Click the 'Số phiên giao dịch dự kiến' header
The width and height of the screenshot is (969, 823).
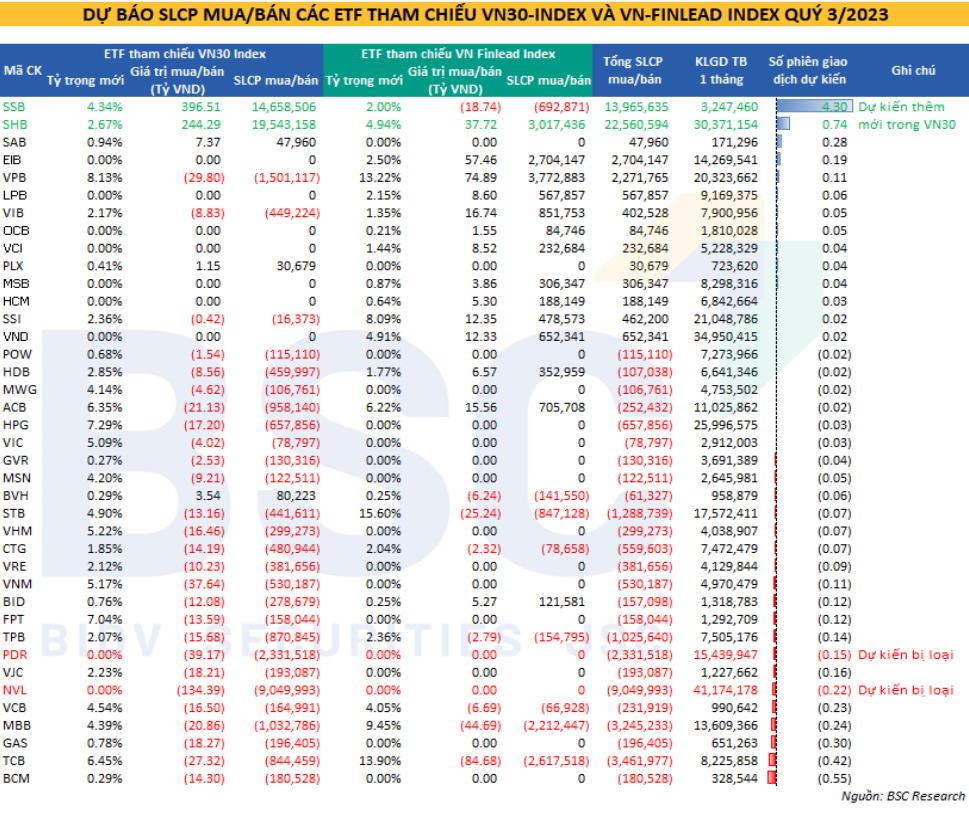pyautogui.click(x=808, y=70)
